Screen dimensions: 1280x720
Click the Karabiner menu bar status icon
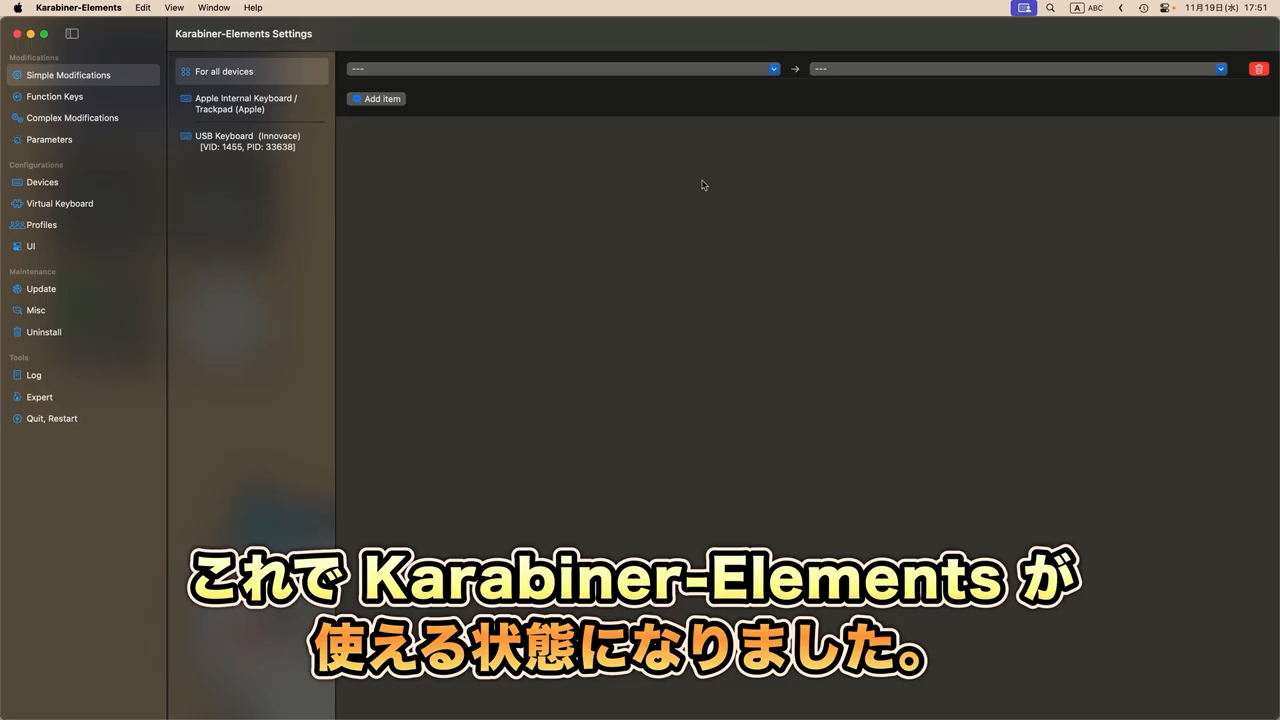1023,8
